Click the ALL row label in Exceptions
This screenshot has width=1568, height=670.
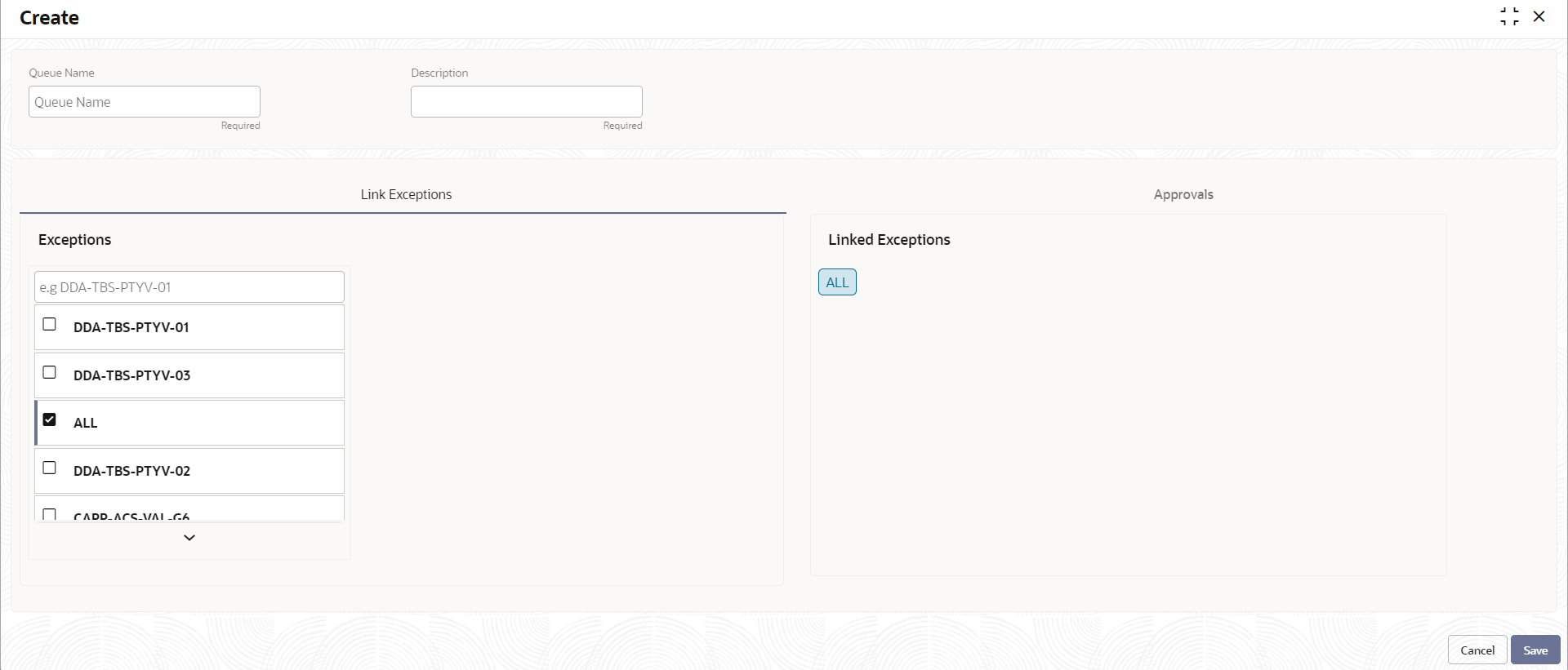pos(85,423)
